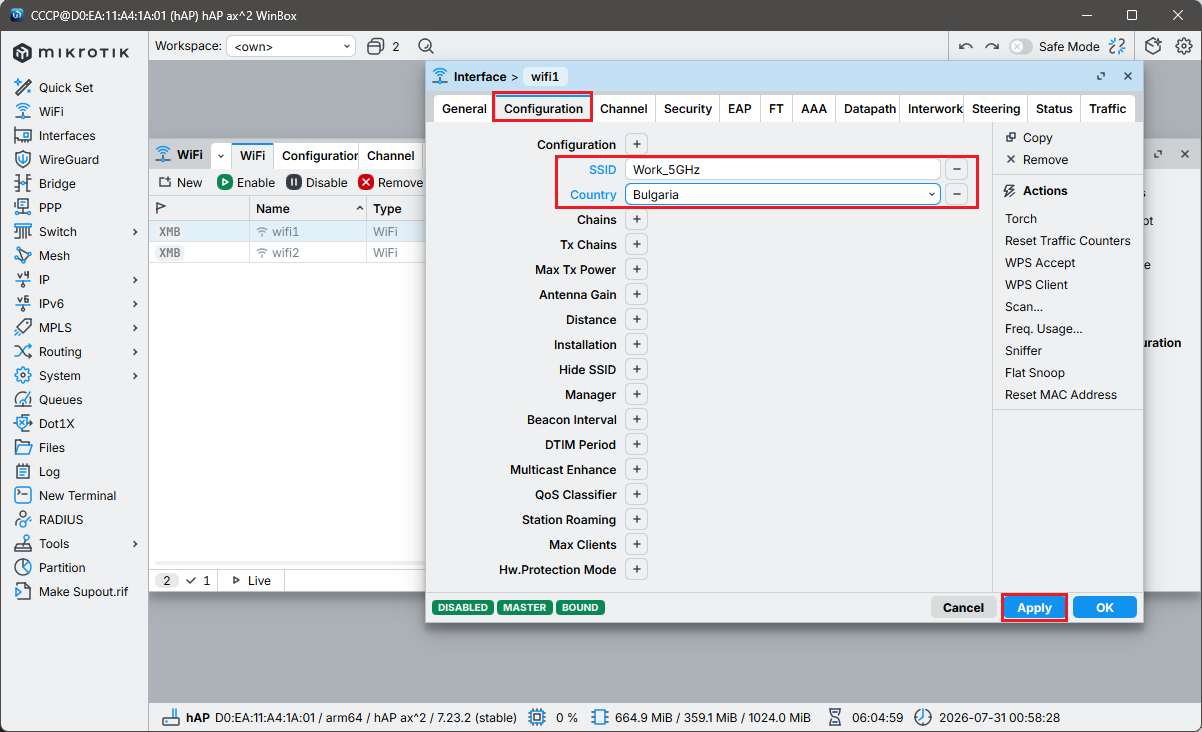Expand the Tools submenu

coord(135,544)
